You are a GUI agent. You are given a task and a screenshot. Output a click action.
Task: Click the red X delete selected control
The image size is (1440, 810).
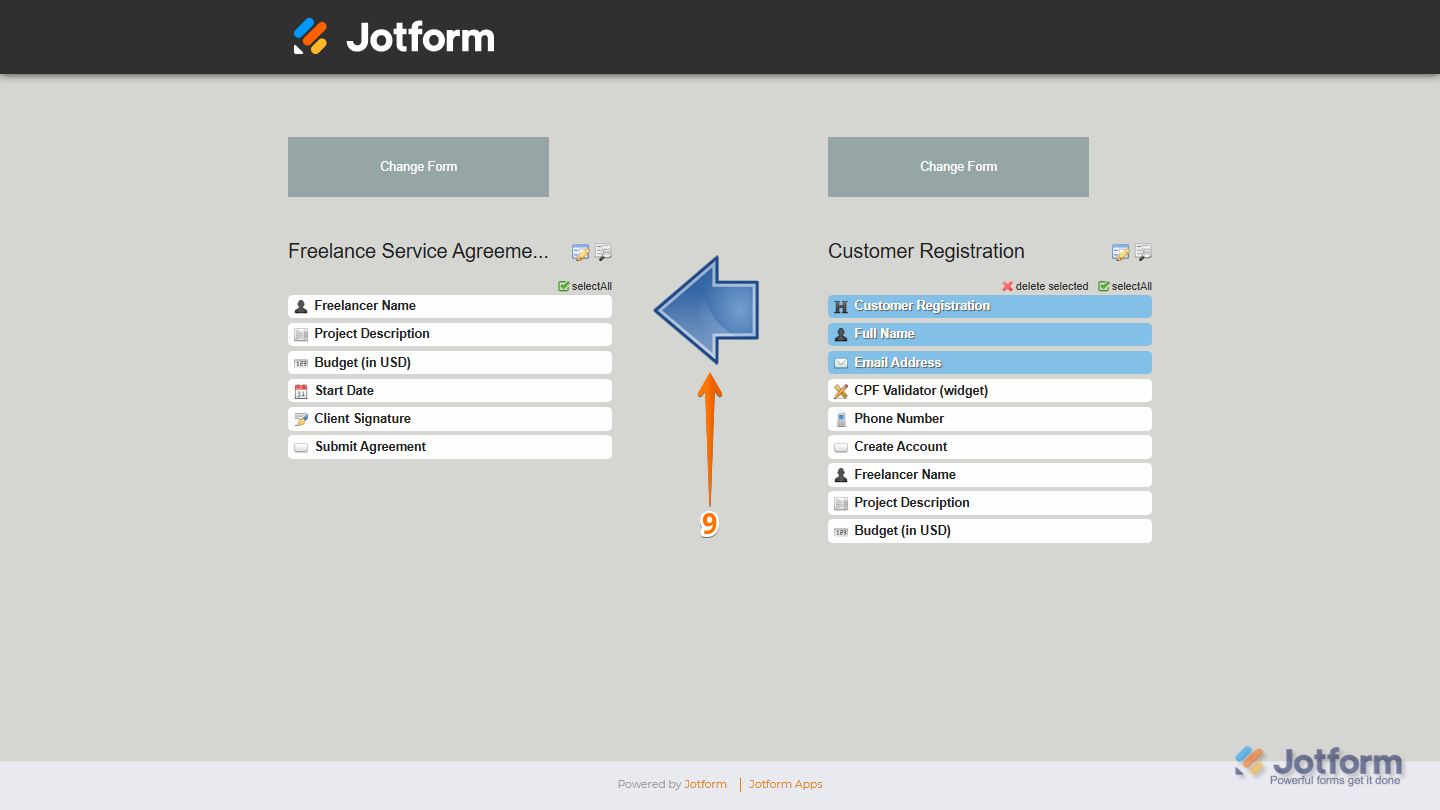(x=1045, y=286)
